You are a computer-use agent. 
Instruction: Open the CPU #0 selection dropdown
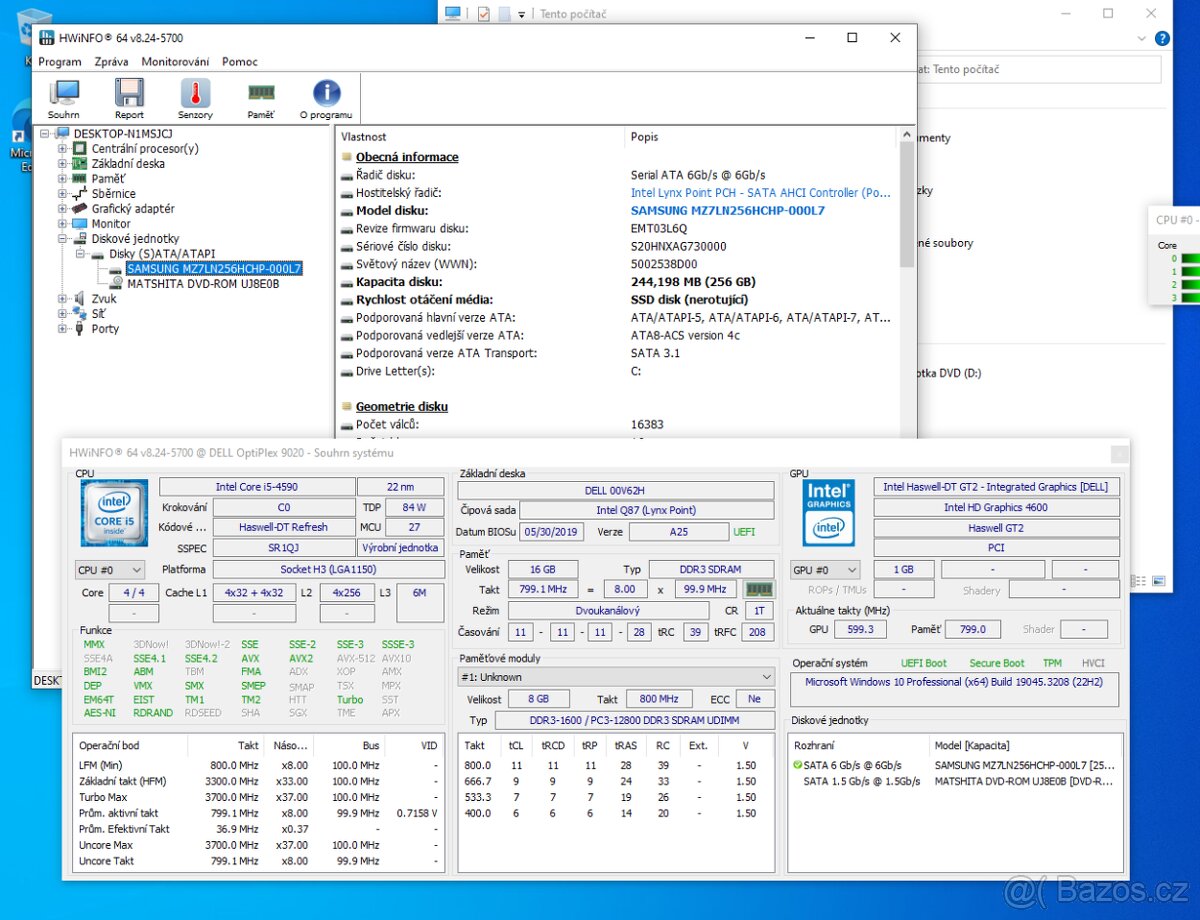pos(109,569)
